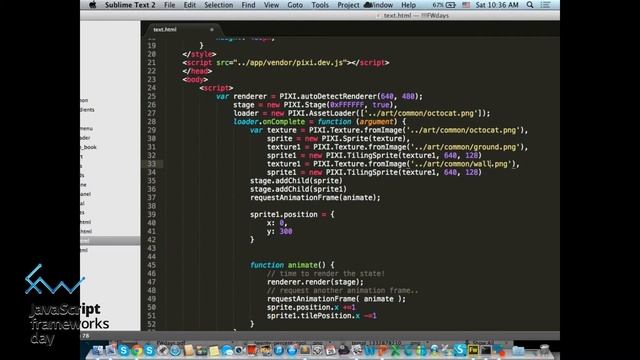640x360 pixels.
Task: Click the '_book' item in the sidebar
Action: [89, 147]
